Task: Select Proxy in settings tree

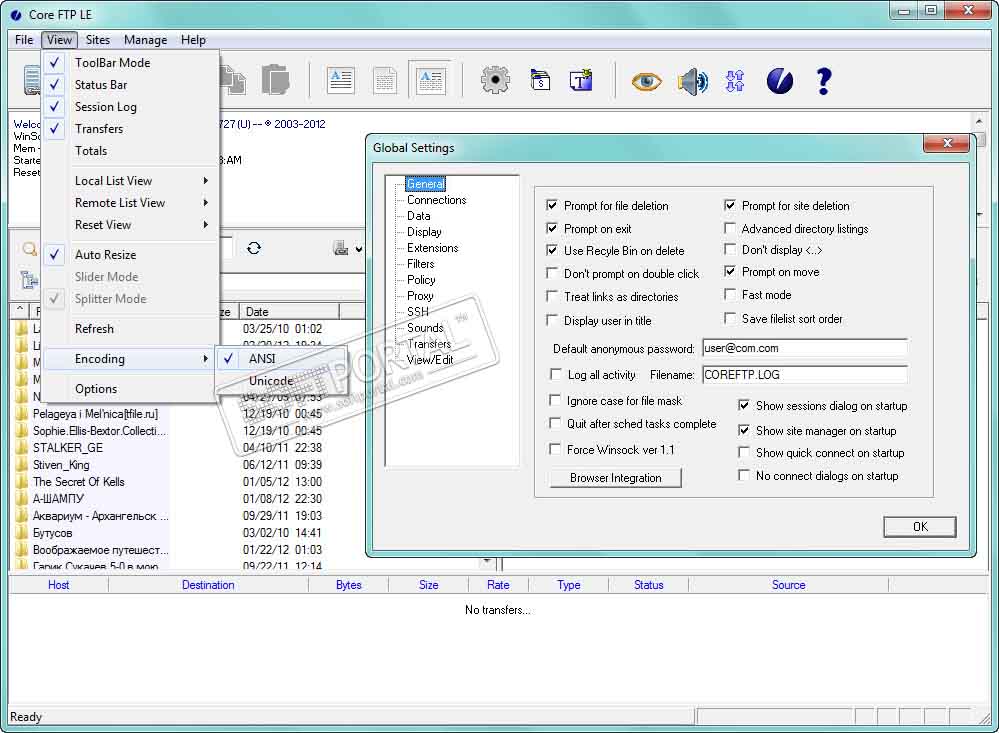Action: coord(420,295)
